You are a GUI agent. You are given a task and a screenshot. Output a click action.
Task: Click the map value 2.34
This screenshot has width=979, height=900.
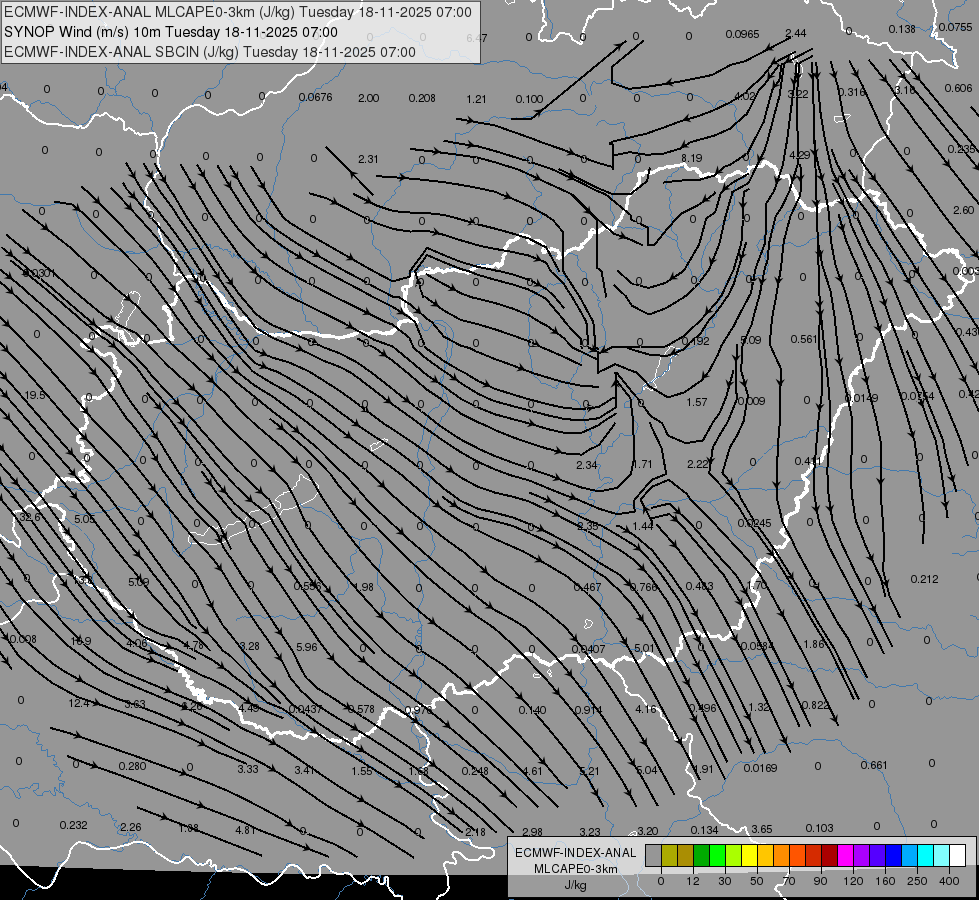[586, 465]
